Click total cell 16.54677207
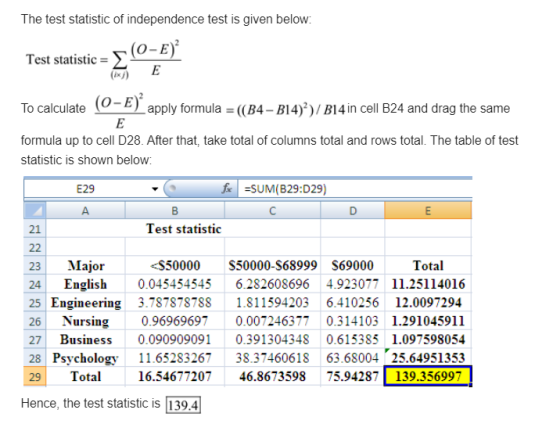560x424 pixels. pos(175,376)
